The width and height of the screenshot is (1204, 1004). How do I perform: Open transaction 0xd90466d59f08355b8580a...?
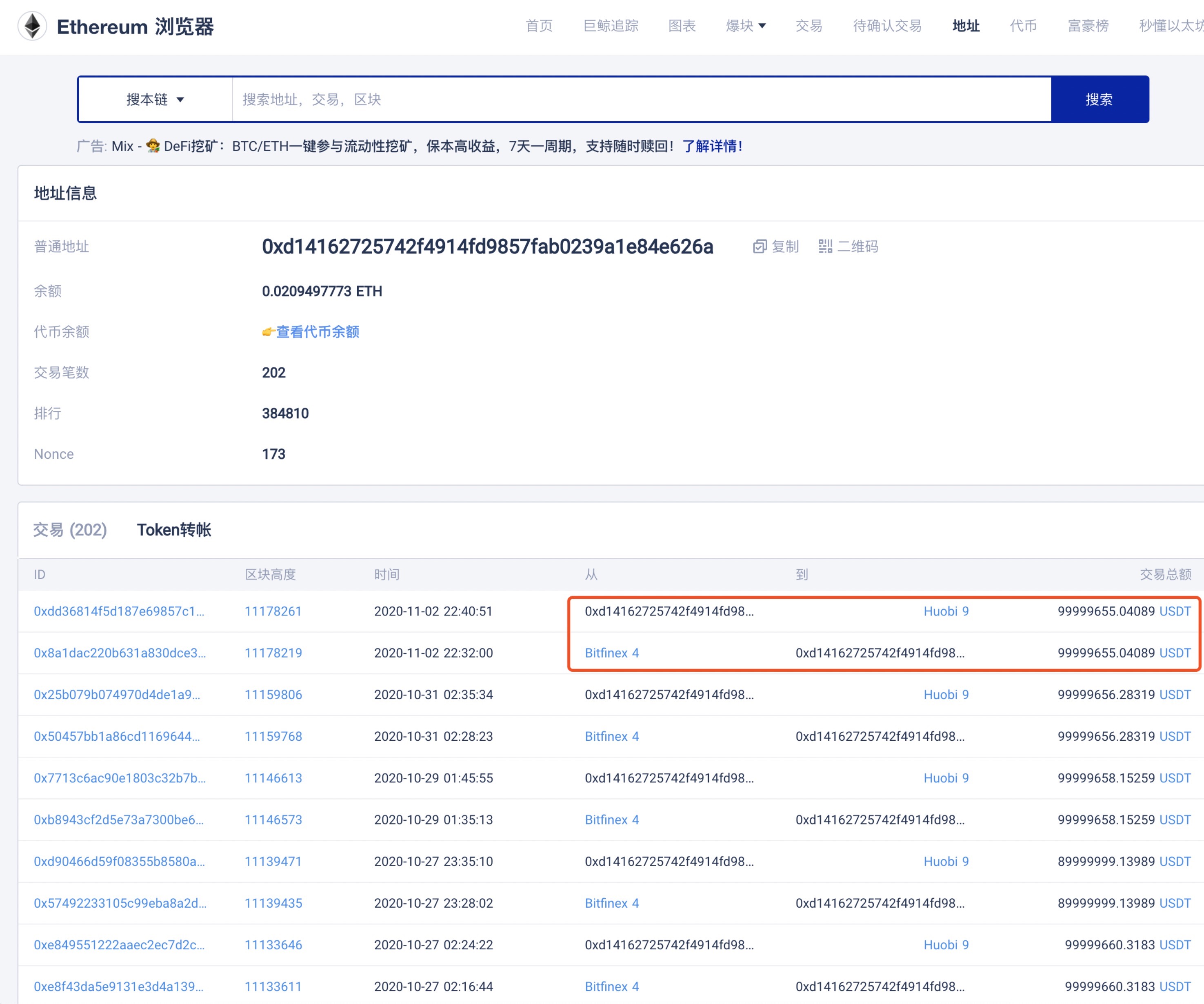click(119, 862)
